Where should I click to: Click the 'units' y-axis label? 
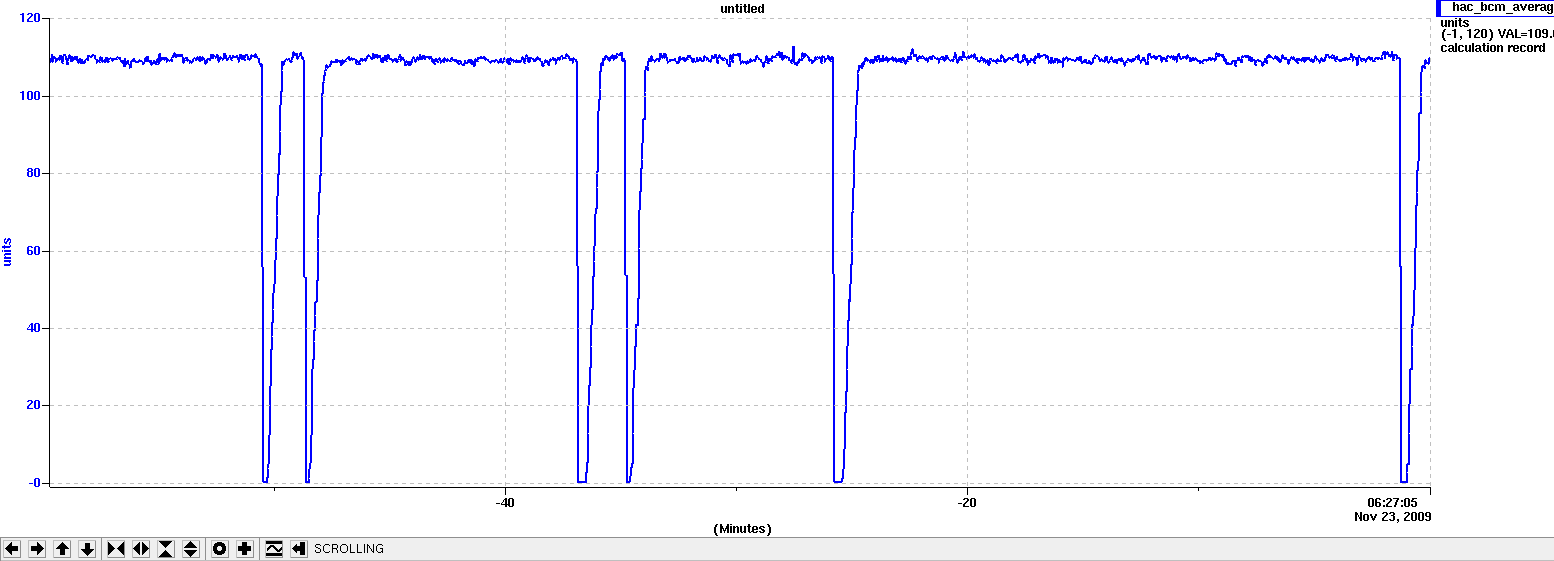pos(8,251)
